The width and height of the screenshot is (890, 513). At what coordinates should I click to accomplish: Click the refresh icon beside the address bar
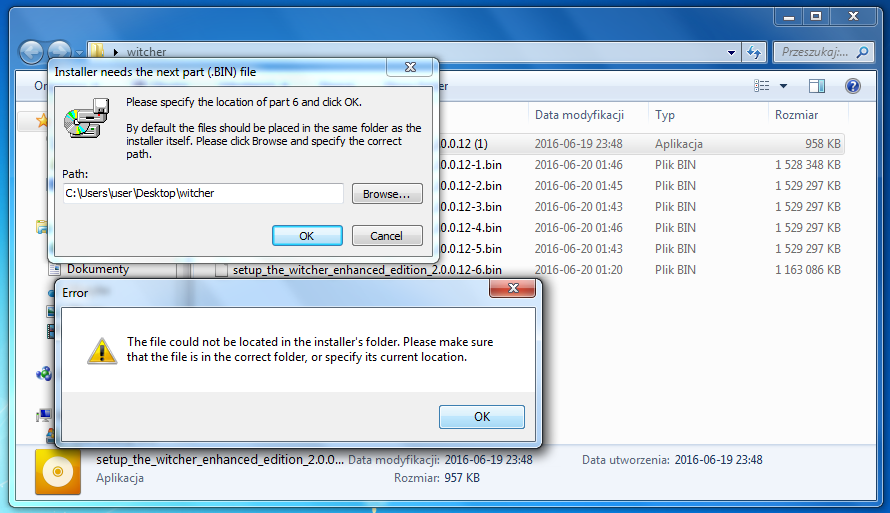pyautogui.click(x=754, y=52)
